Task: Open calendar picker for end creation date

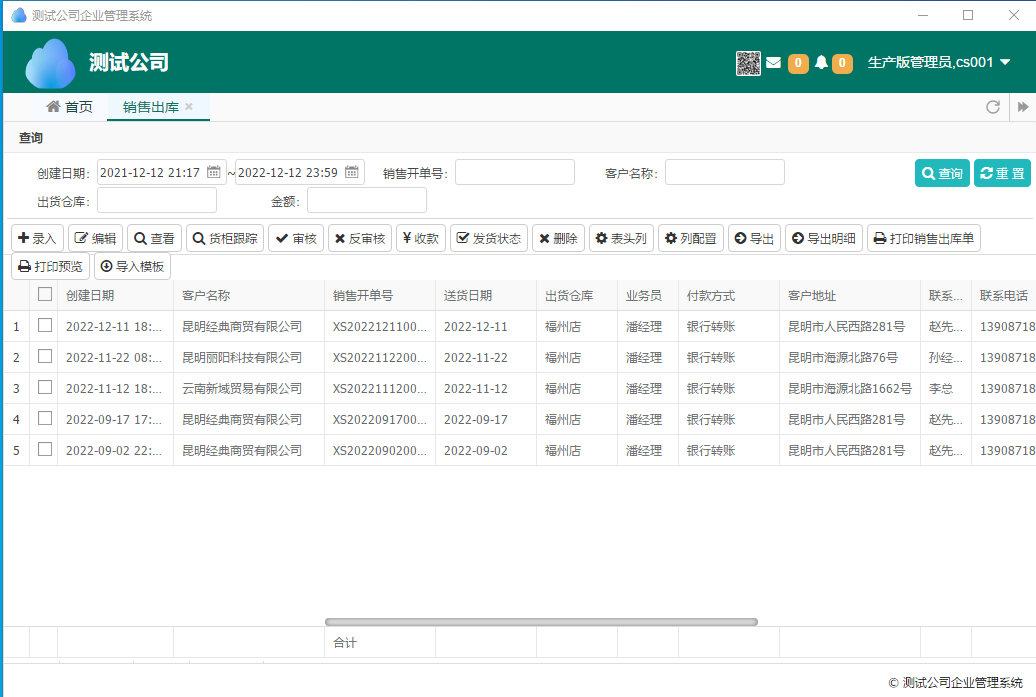Action: point(352,172)
